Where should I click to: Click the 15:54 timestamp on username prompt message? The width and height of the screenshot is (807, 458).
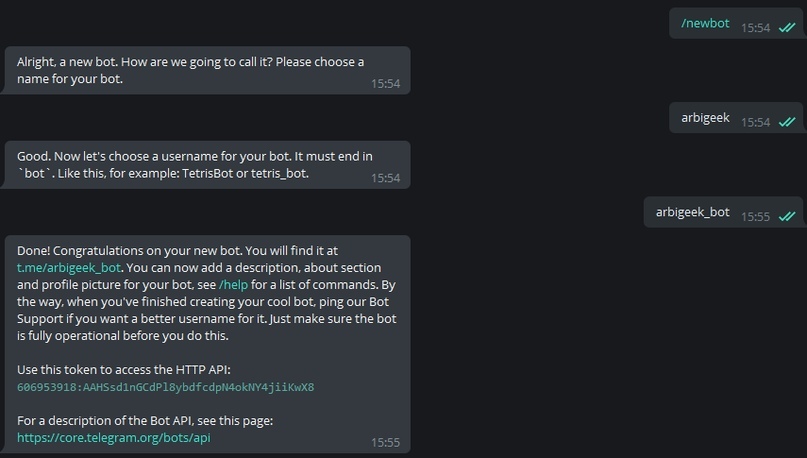click(385, 178)
